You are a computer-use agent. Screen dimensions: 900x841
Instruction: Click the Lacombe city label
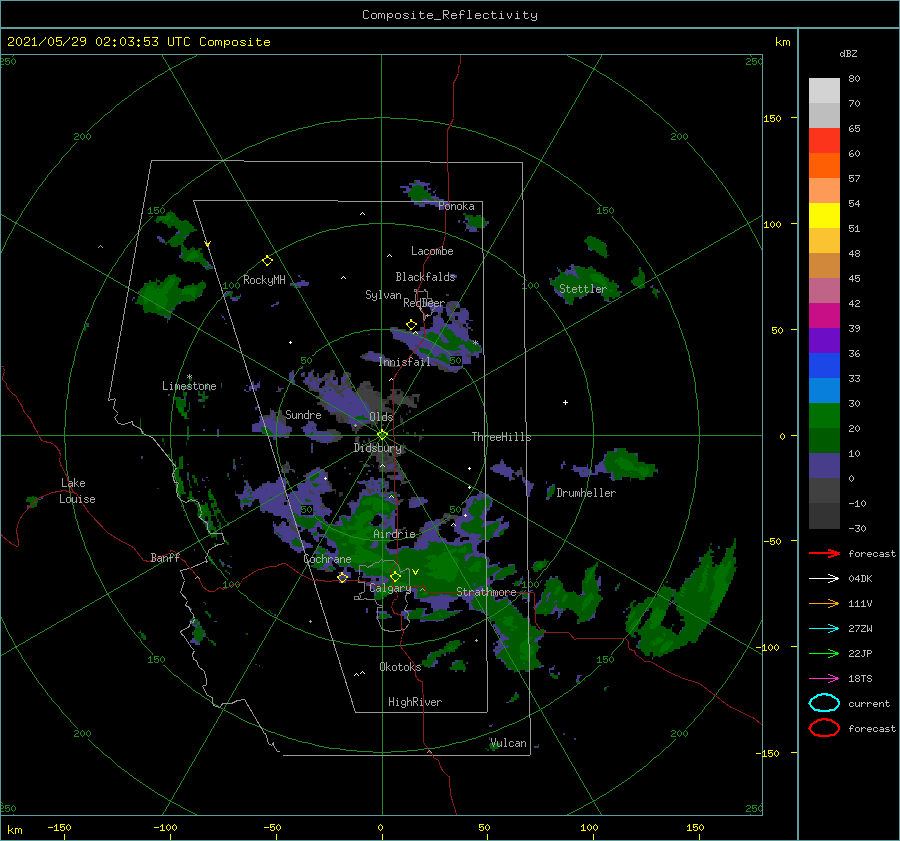coord(432,251)
